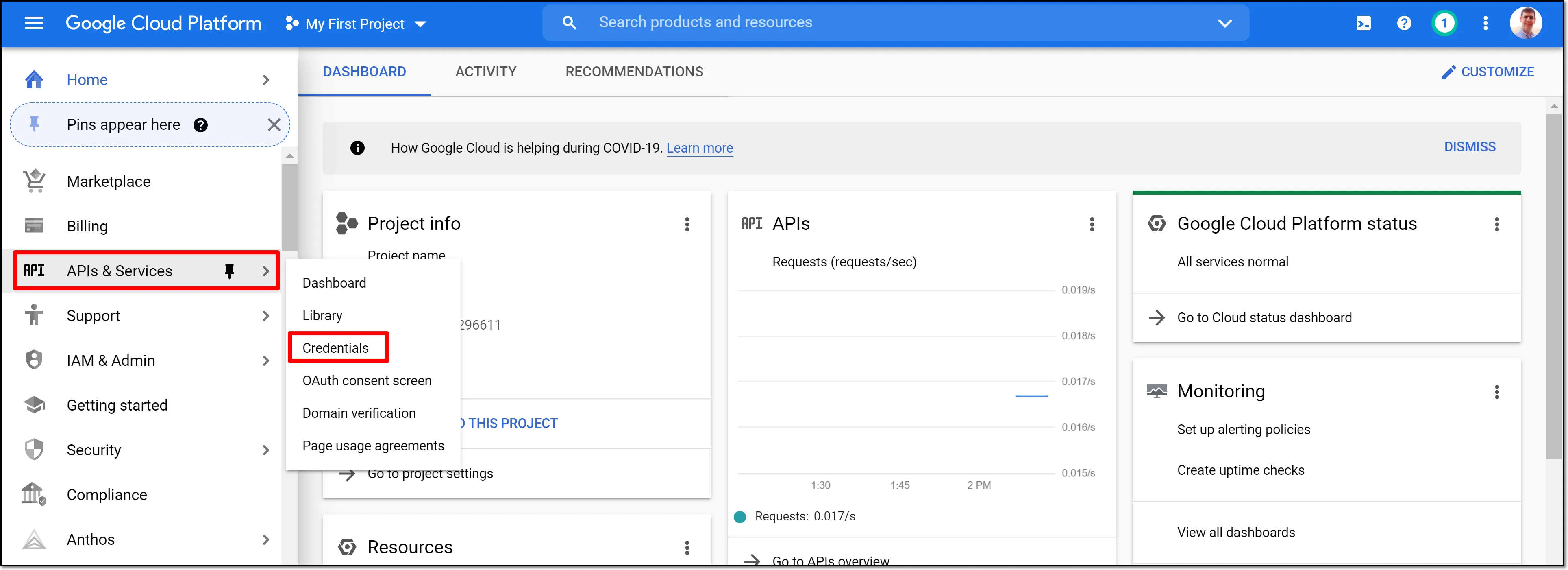The width and height of the screenshot is (1568, 570).
Task: Click the Billing card icon
Action: tap(34, 226)
